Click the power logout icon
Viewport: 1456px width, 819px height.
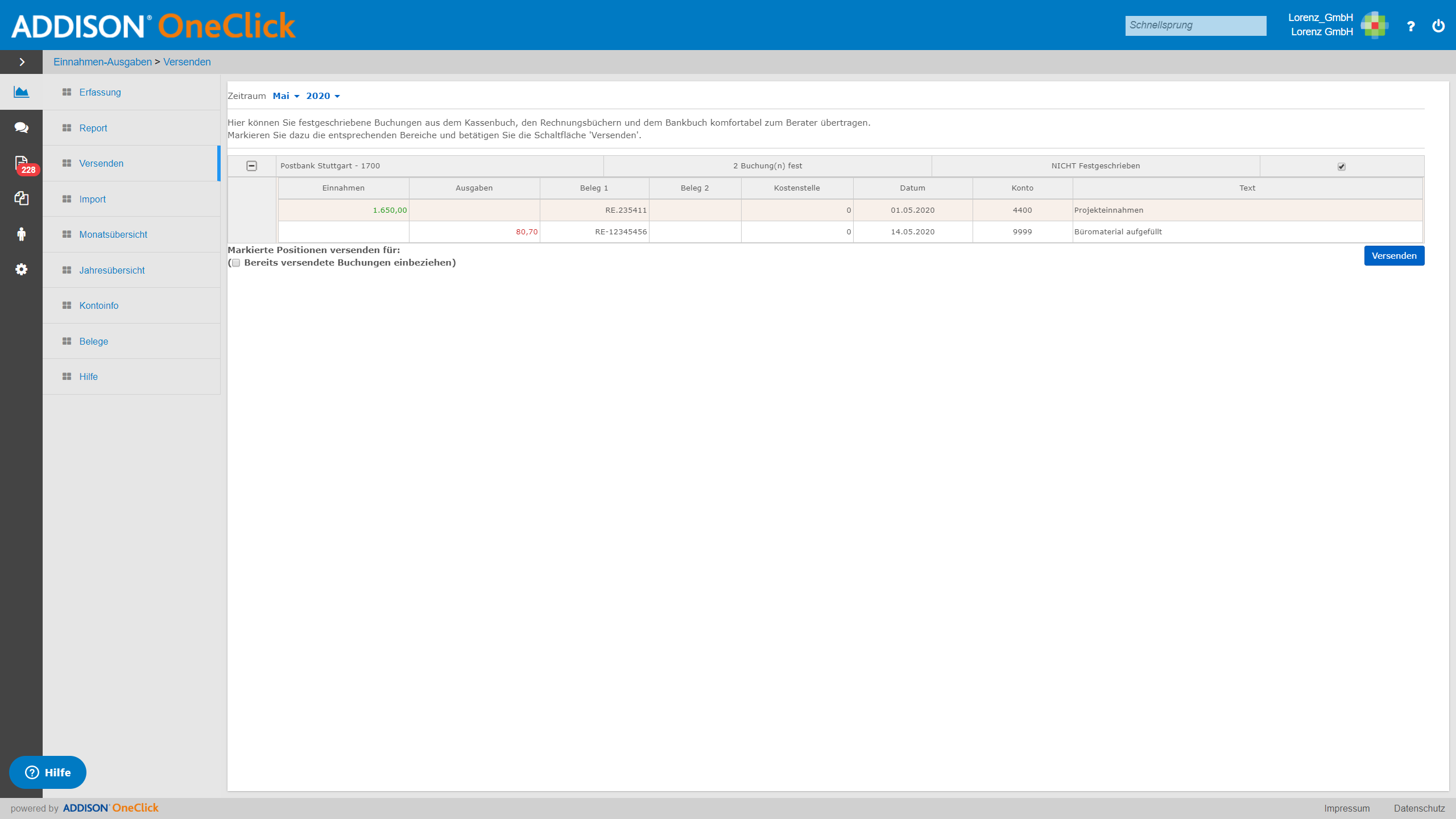pyautogui.click(x=1438, y=26)
